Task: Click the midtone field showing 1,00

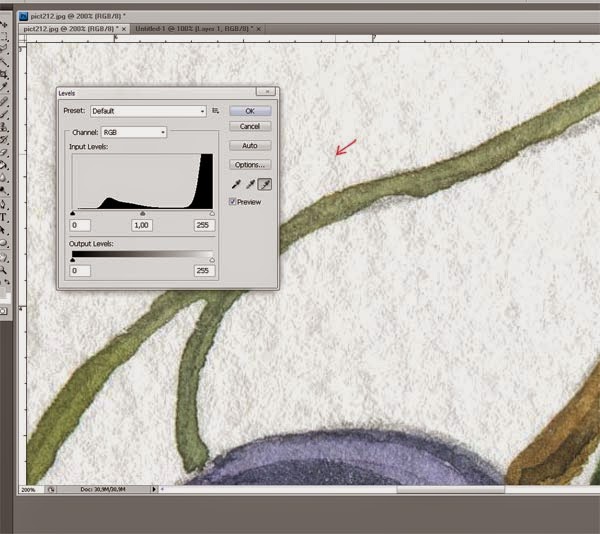Action: (x=142, y=225)
